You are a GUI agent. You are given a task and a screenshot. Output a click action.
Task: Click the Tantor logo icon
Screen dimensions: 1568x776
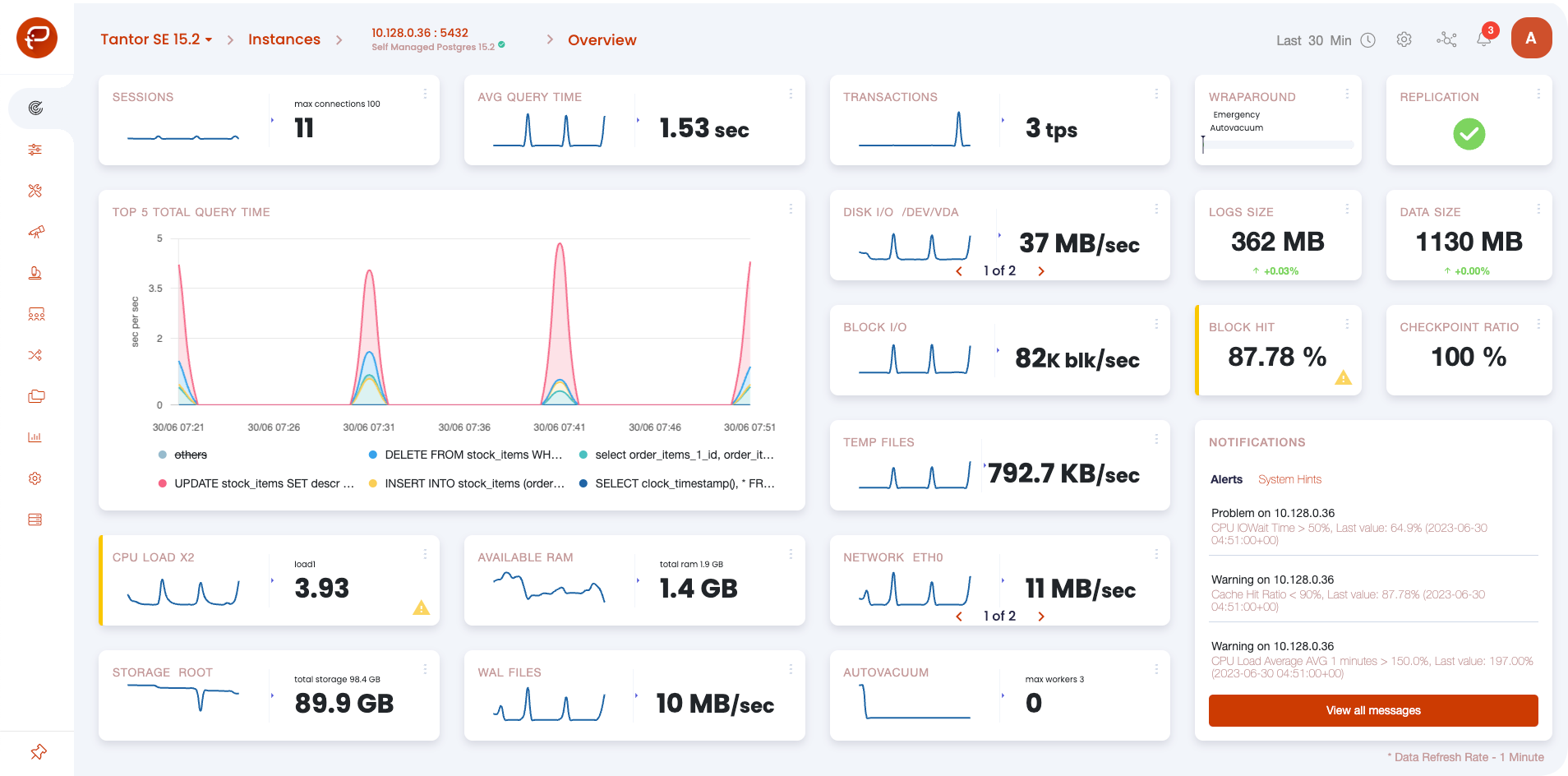[37, 38]
